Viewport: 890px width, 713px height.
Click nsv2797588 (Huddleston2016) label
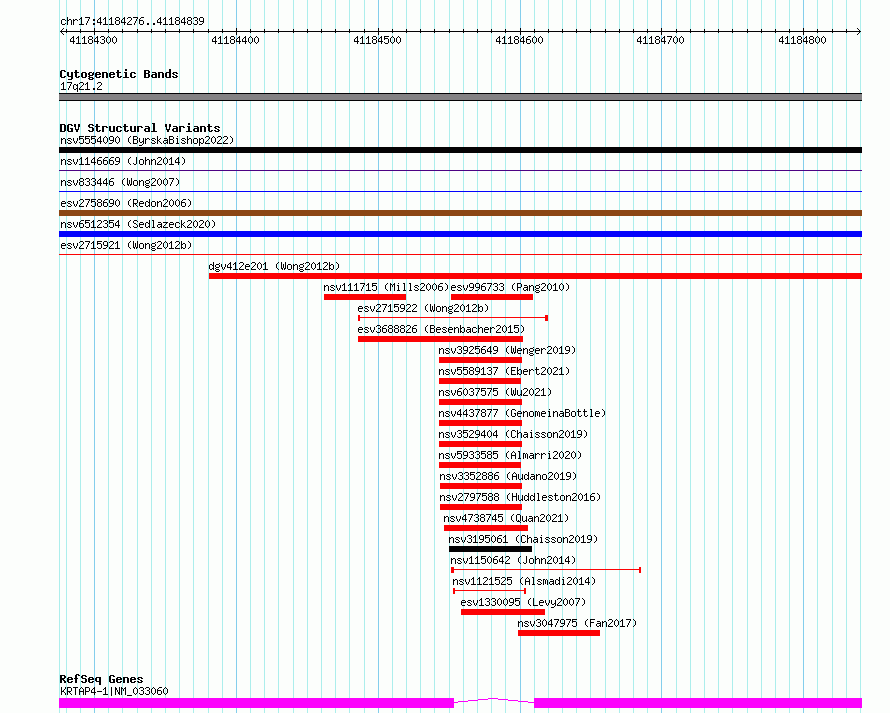click(x=520, y=497)
